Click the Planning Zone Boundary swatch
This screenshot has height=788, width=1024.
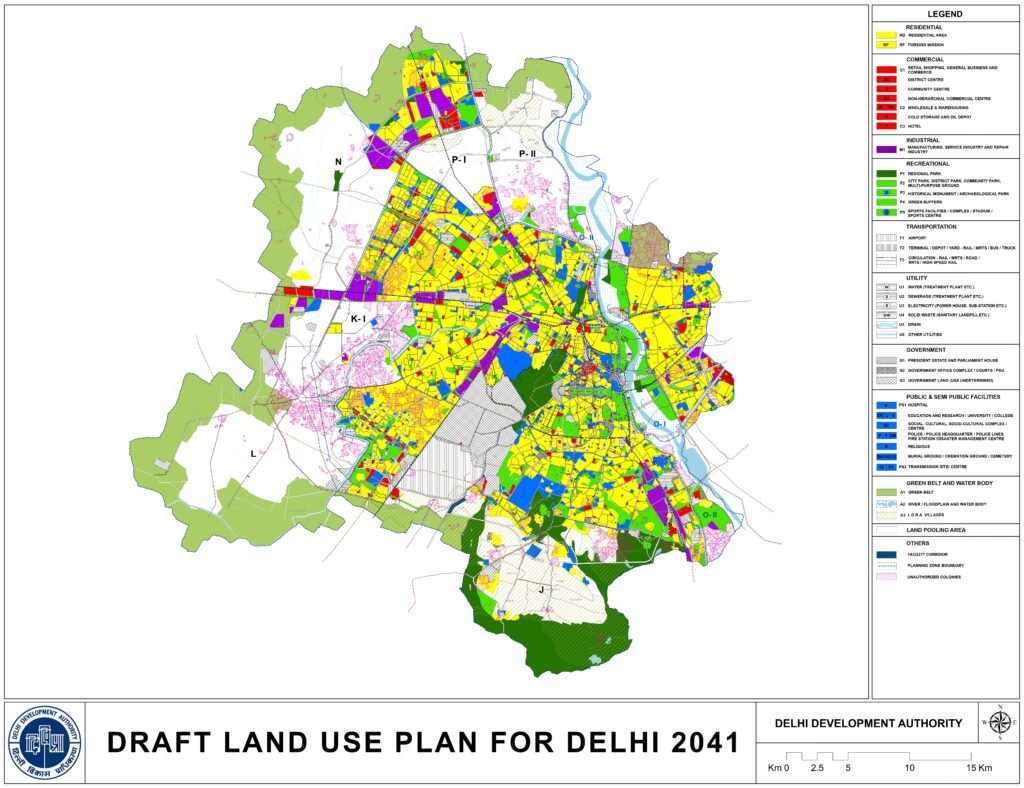[886, 565]
